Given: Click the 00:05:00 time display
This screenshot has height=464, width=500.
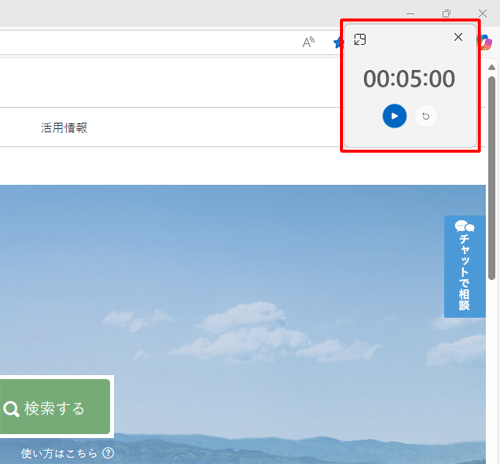Looking at the screenshot, I should (409, 79).
